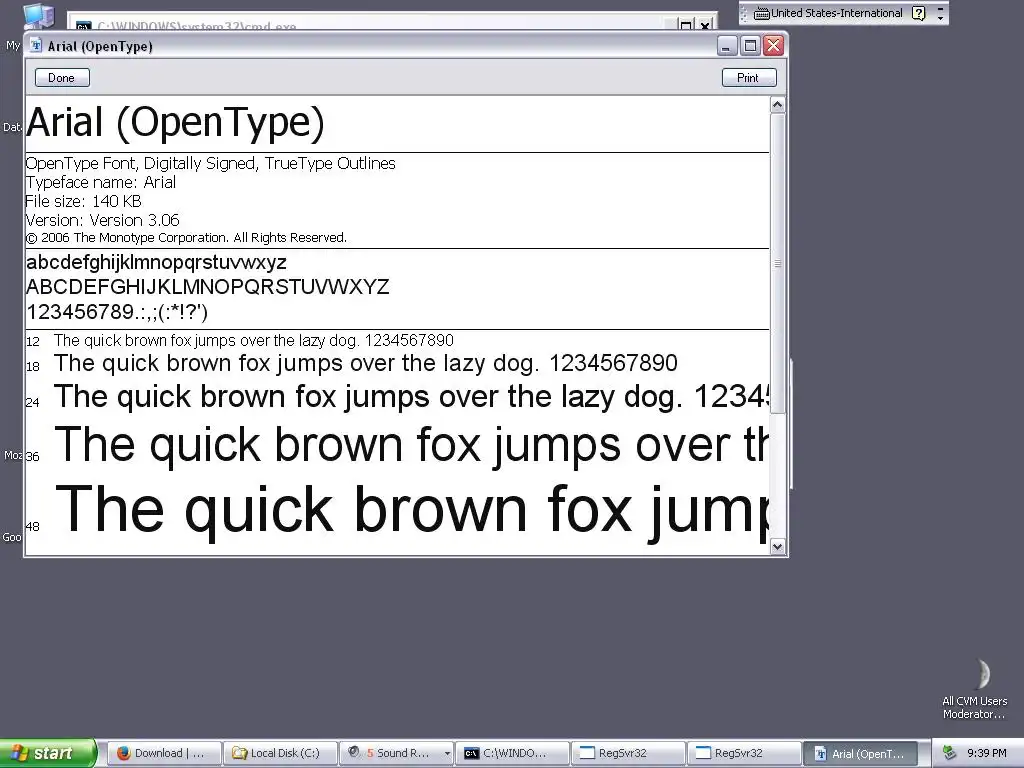Click the lowercase alphabet sample line

click(x=156, y=263)
